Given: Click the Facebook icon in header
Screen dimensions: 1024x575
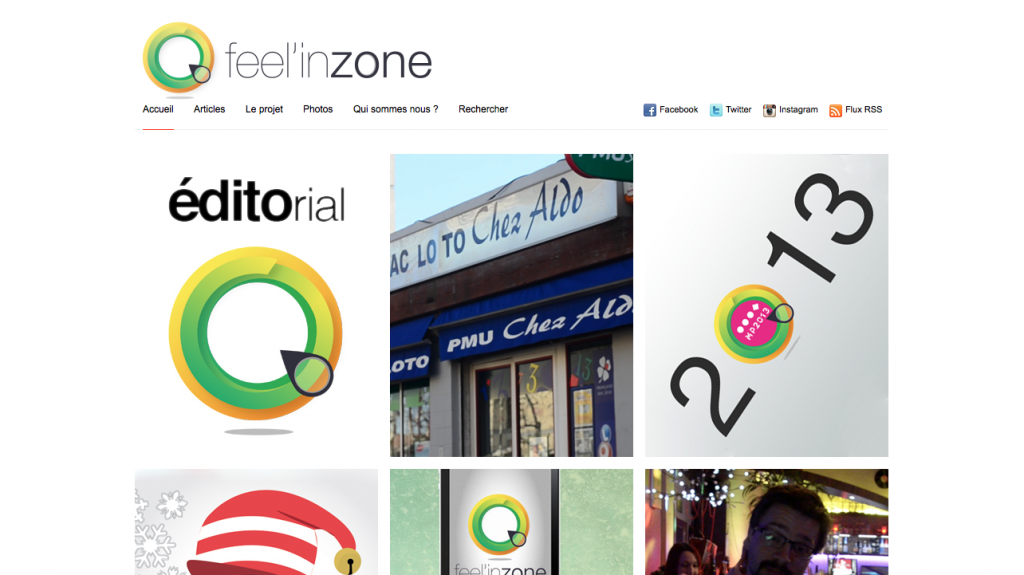Looking at the screenshot, I should [x=649, y=110].
